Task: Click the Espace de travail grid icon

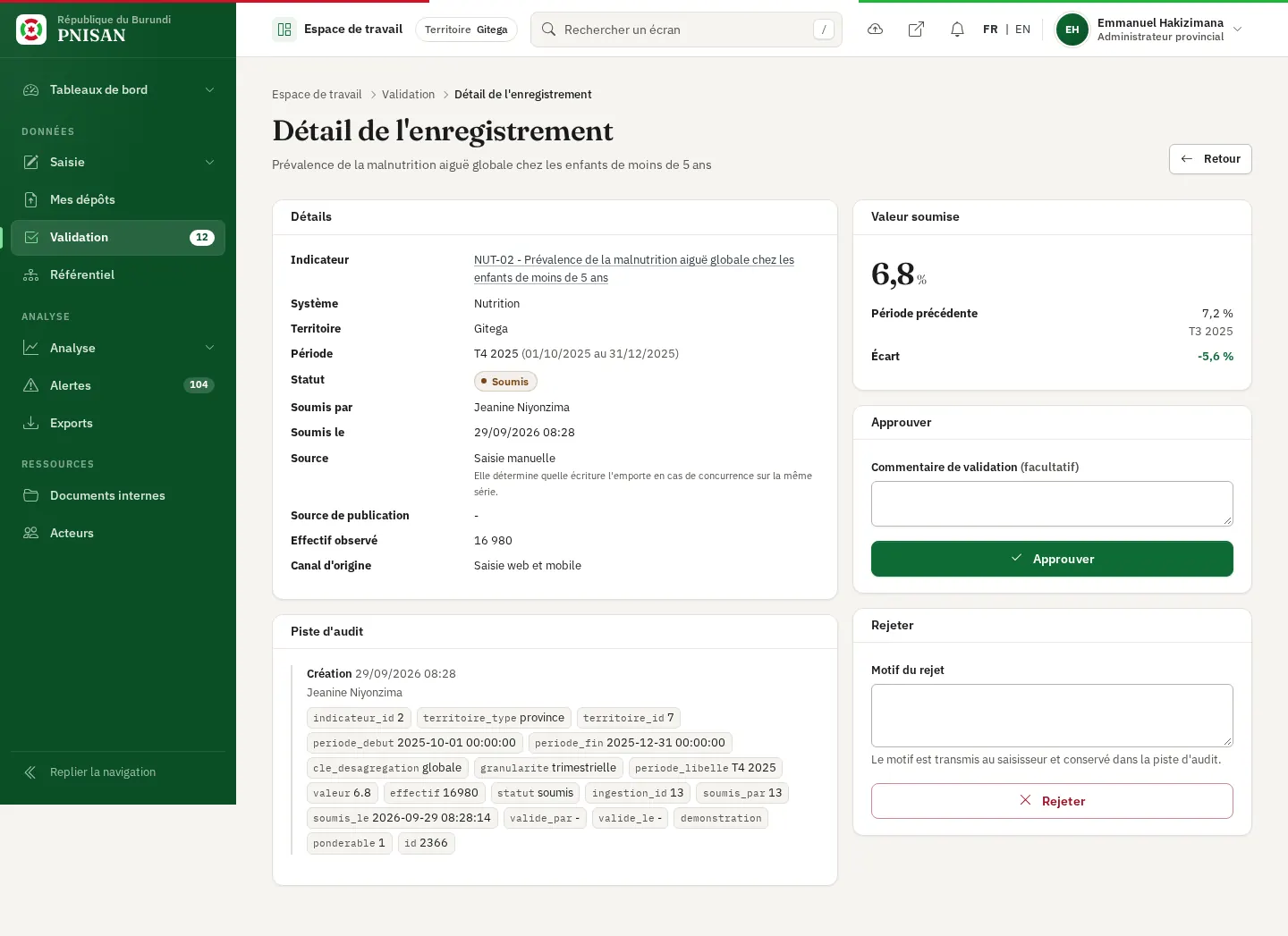Action: 284,30
